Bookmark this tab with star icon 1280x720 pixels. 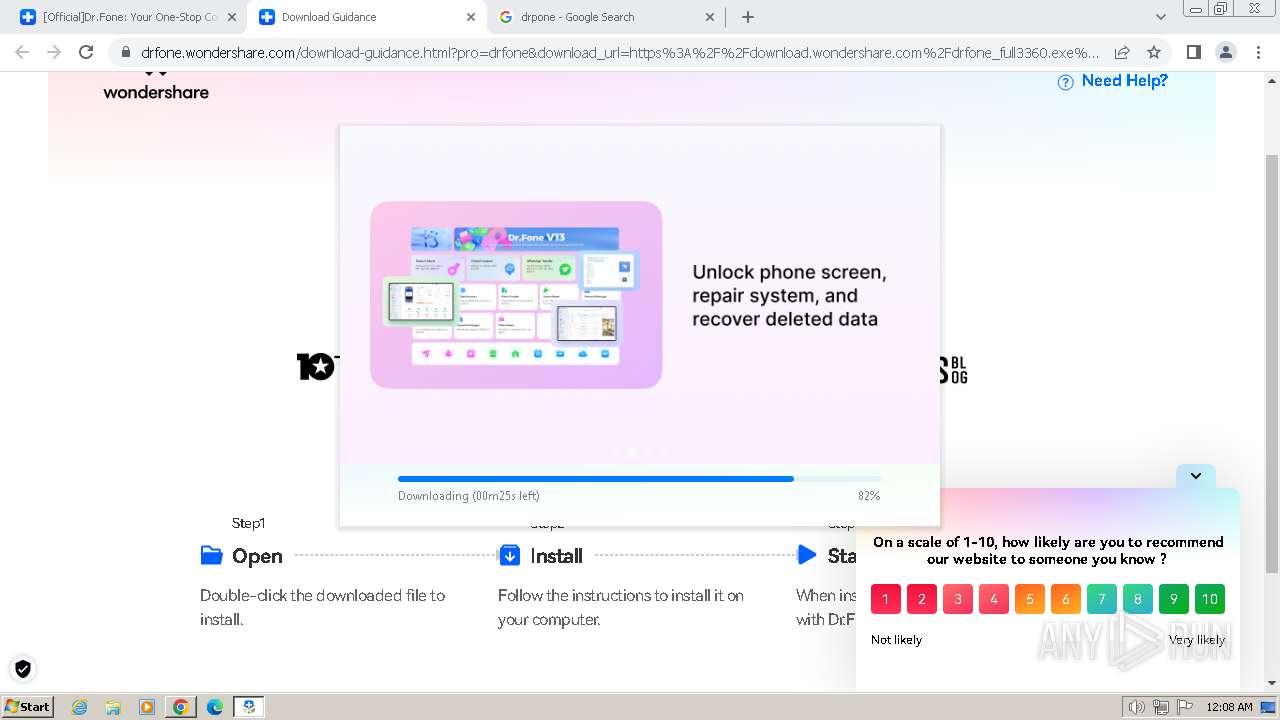1154,52
